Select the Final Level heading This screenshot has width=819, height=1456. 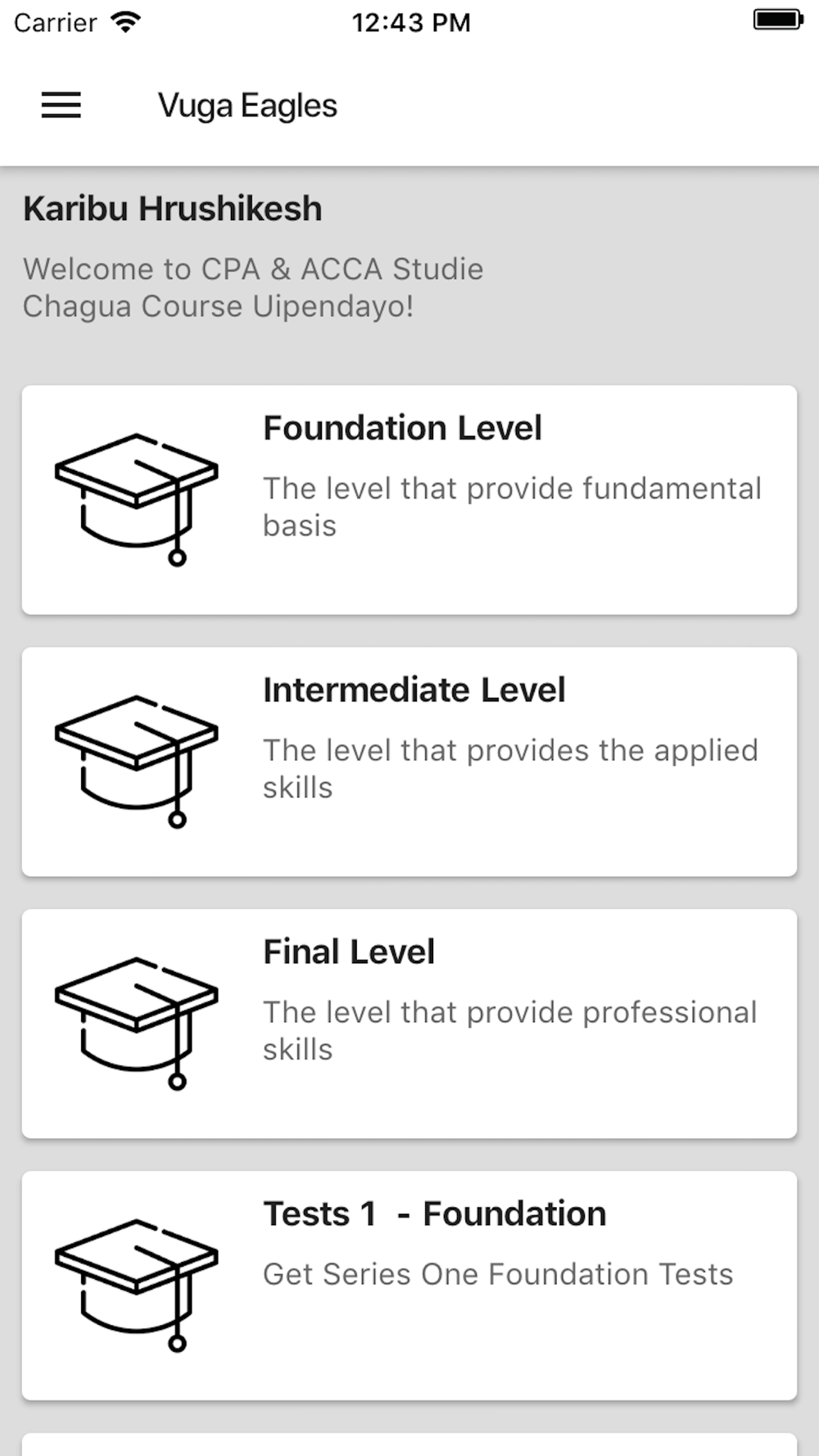click(349, 952)
